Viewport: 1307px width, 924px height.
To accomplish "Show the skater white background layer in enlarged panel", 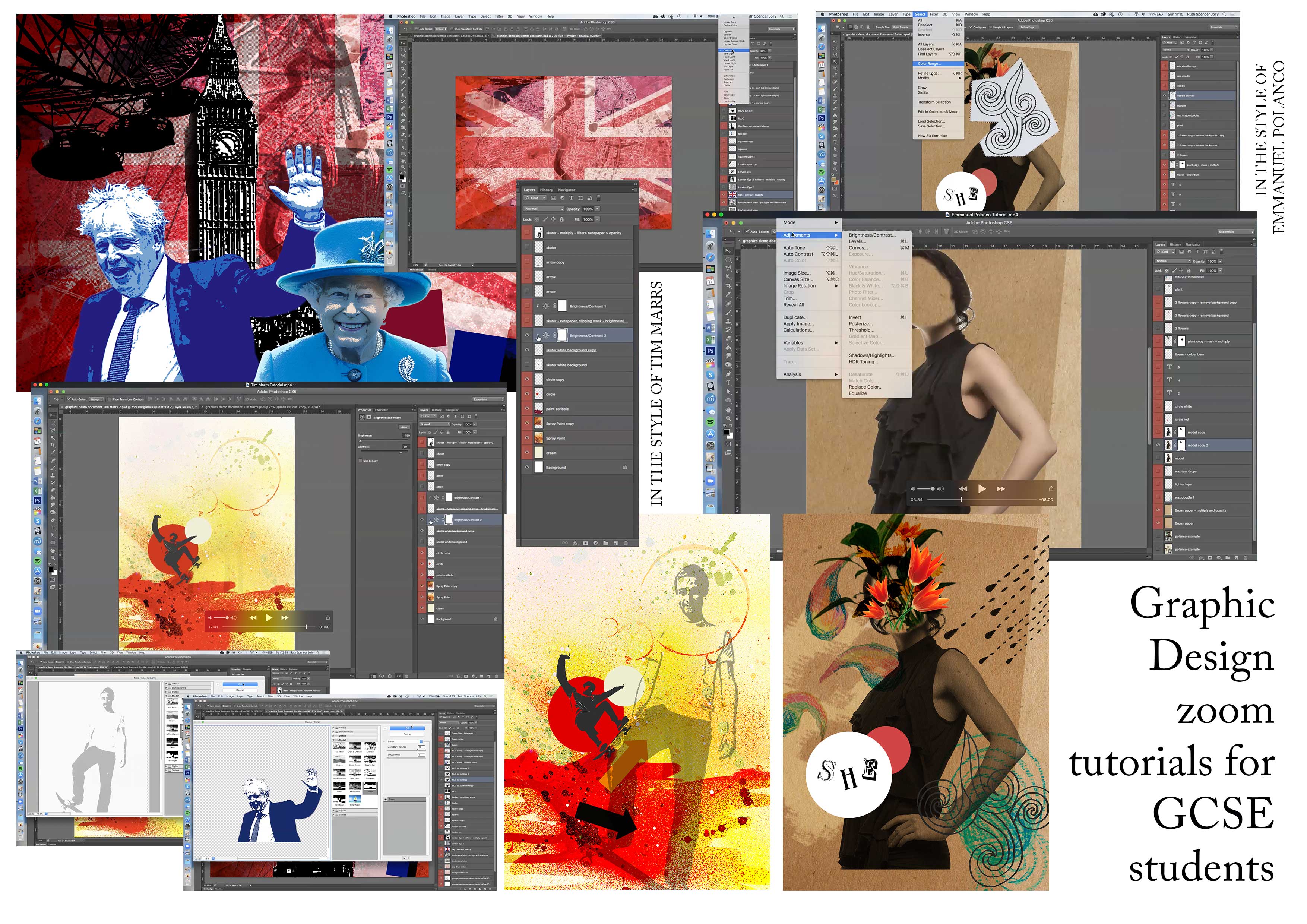I will coord(526,365).
